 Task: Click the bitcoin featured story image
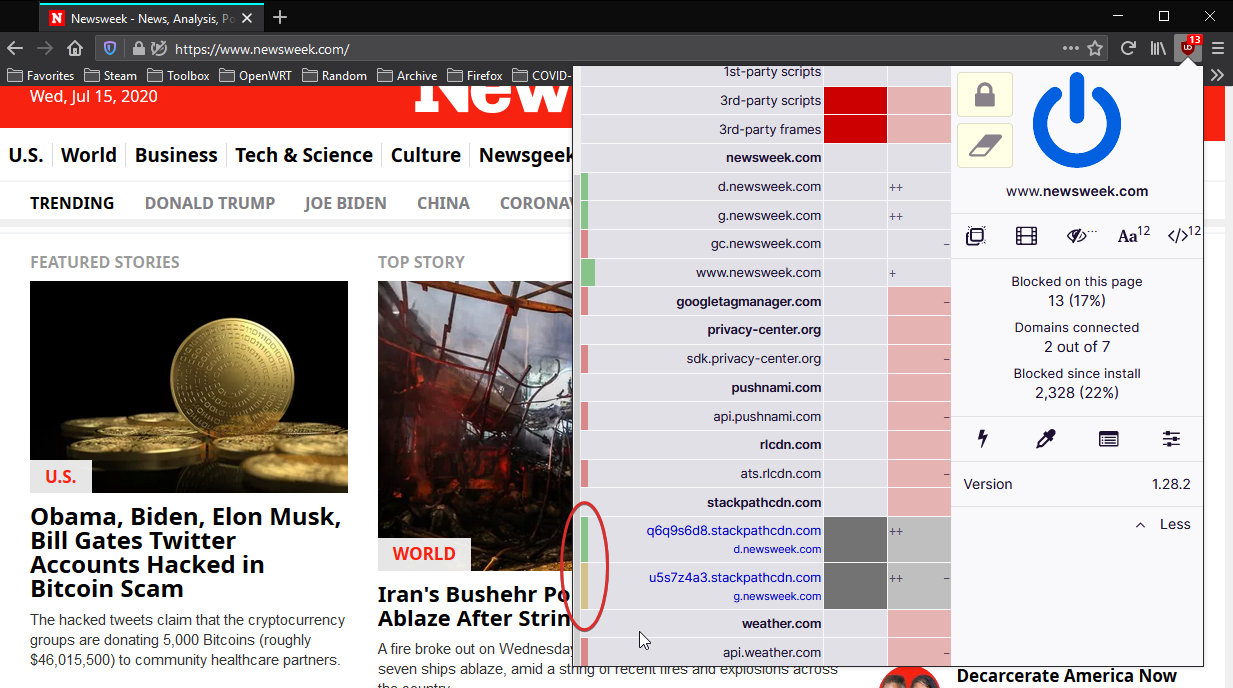click(189, 387)
